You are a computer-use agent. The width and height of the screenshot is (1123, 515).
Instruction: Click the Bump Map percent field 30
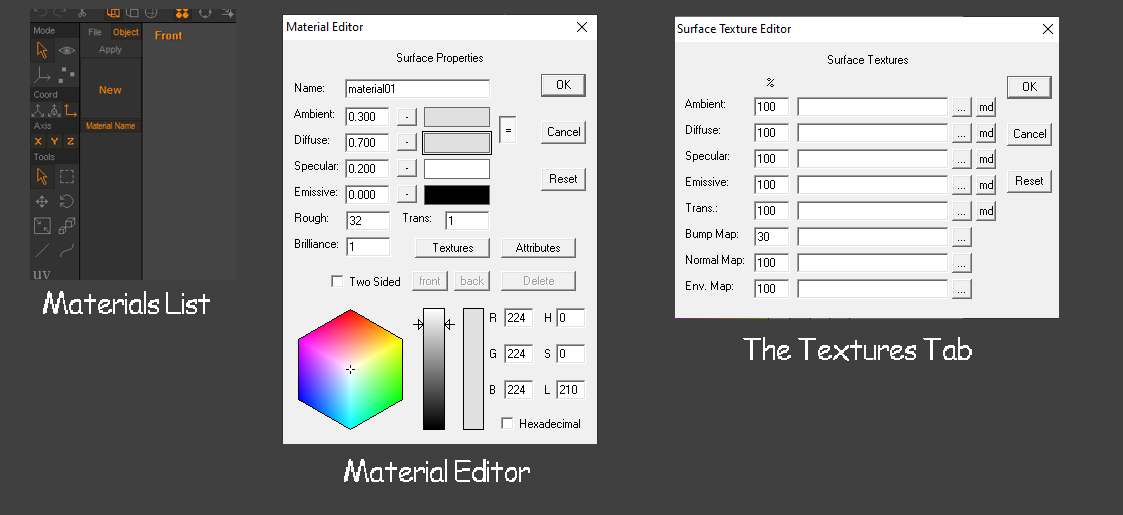click(x=771, y=236)
